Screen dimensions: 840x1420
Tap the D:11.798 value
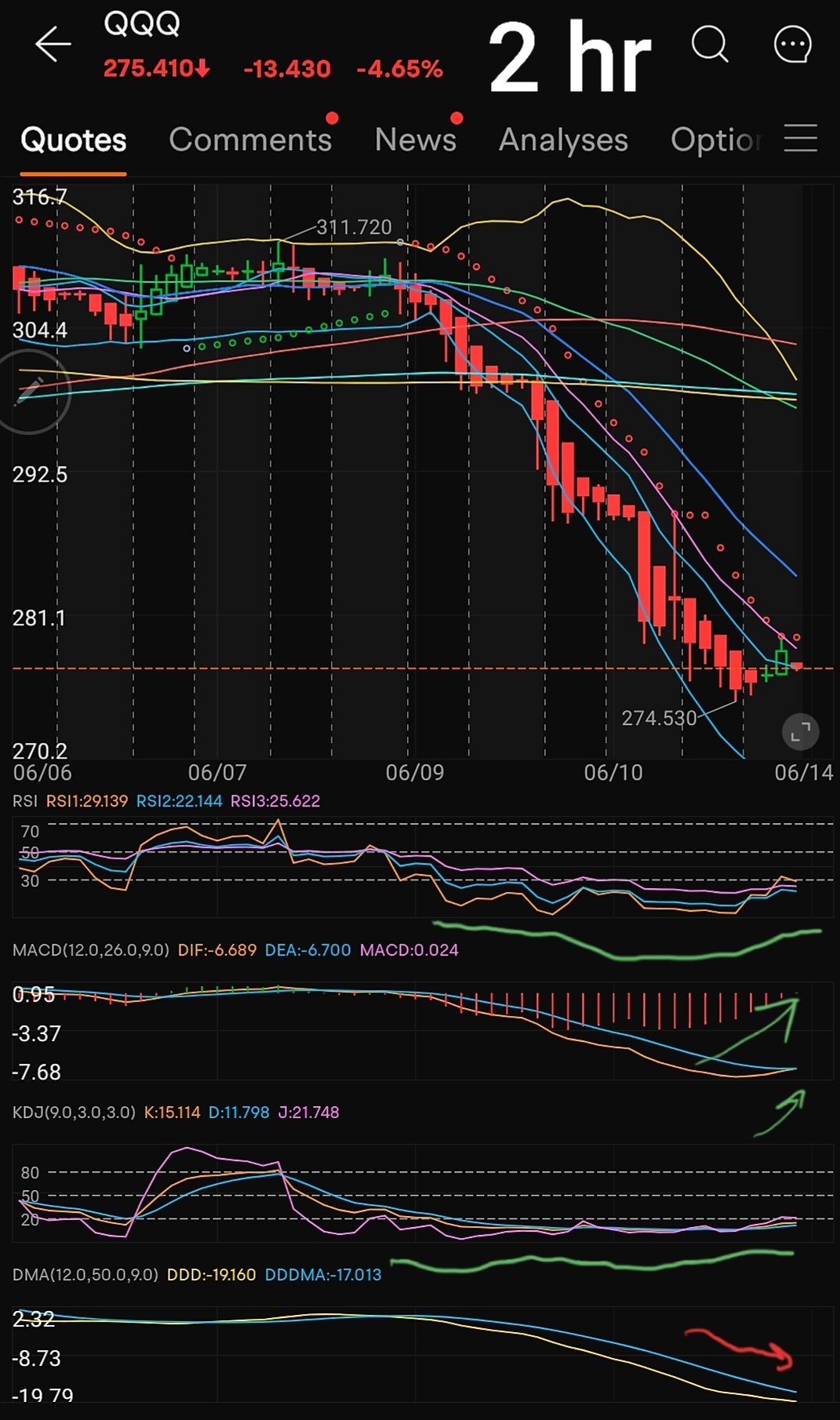(239, 1112)
